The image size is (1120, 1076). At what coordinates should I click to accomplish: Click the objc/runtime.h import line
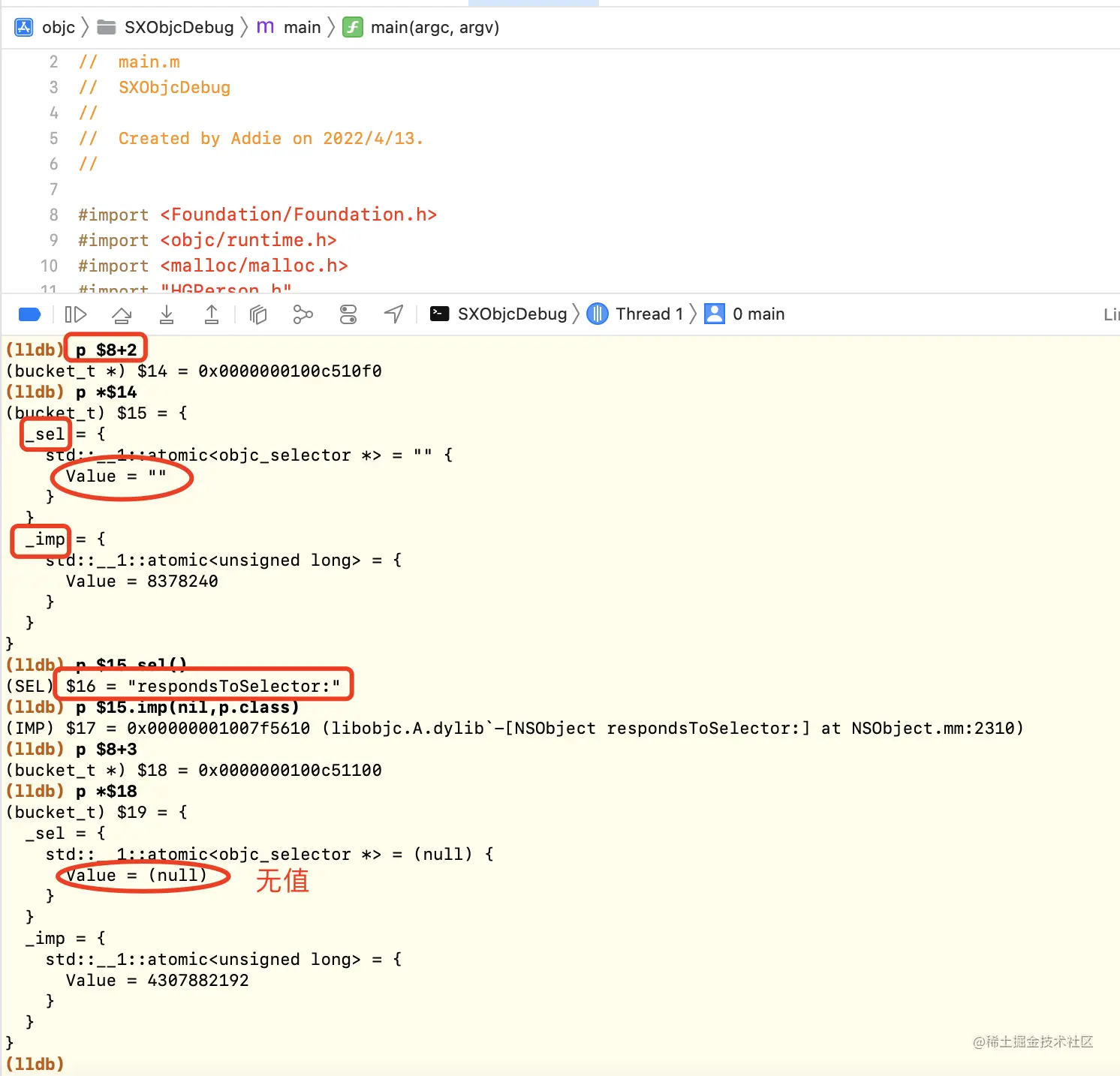click(x=208, y=241)
